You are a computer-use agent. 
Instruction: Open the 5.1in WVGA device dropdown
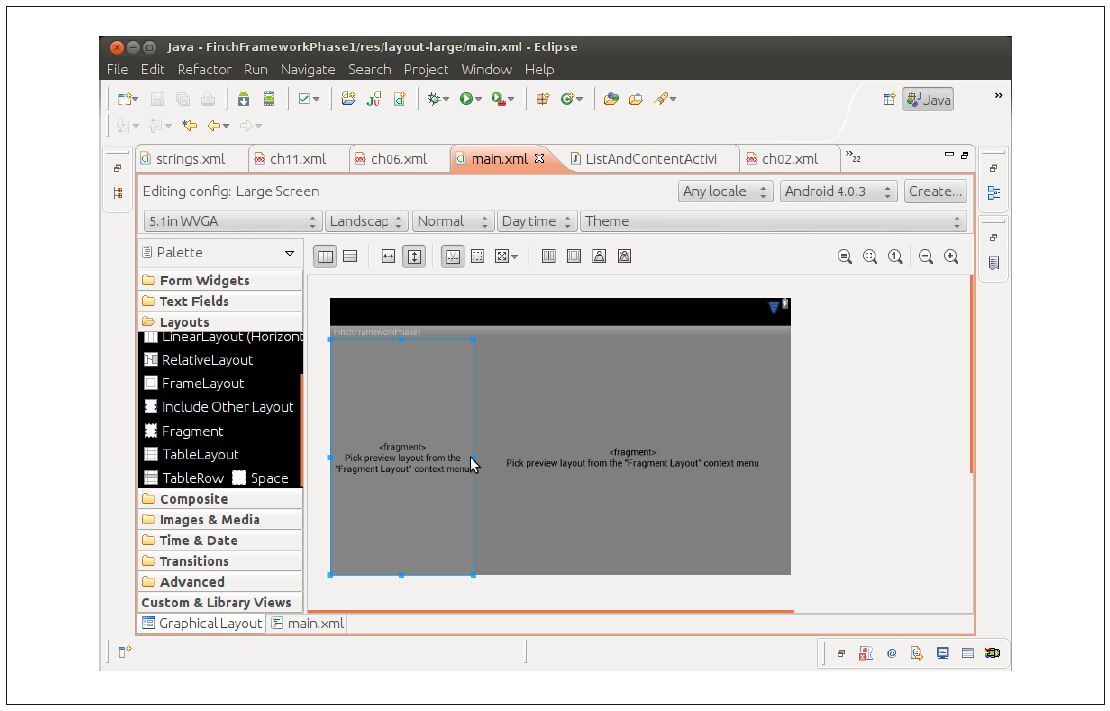tap(232, 222)
